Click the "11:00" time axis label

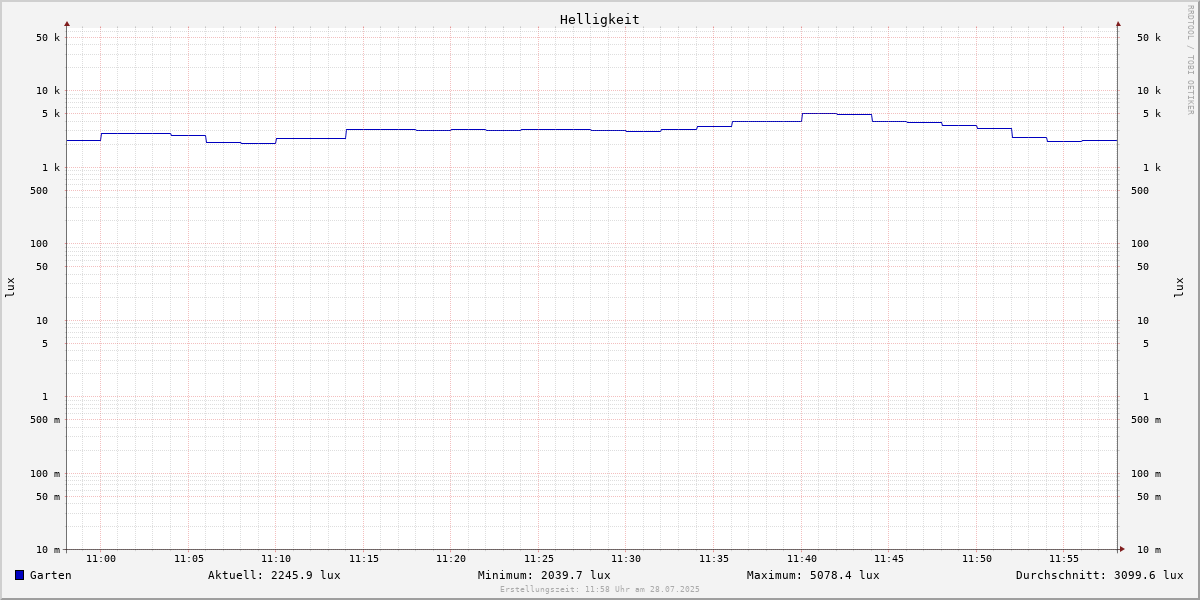(101, 559)
